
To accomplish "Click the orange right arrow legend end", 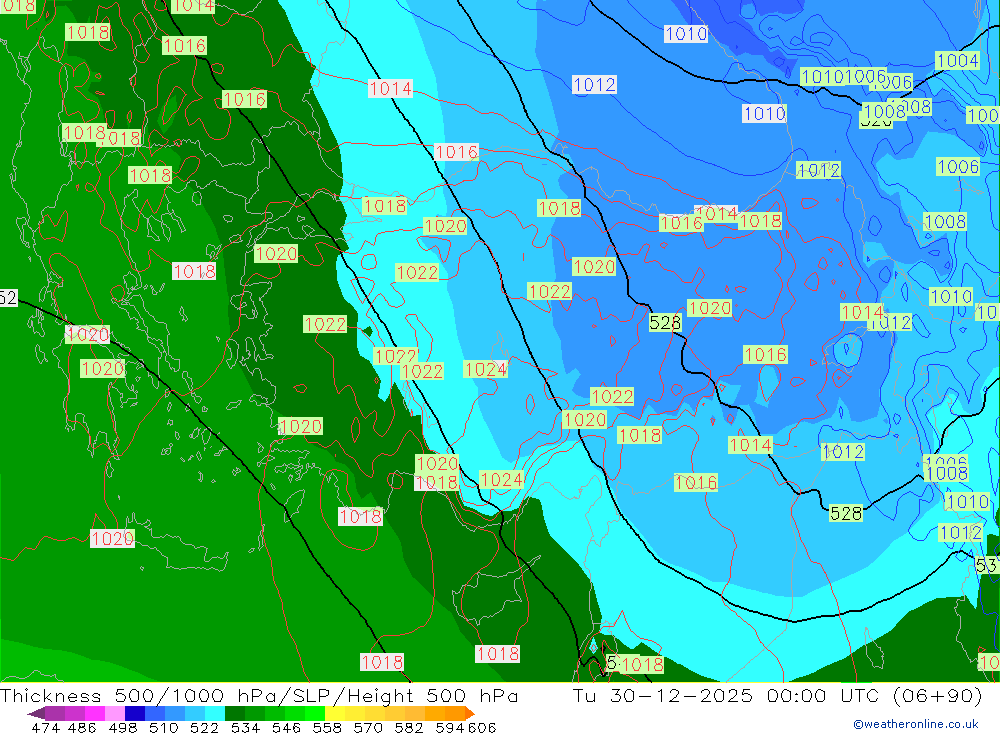I will [x=470, y=713].
